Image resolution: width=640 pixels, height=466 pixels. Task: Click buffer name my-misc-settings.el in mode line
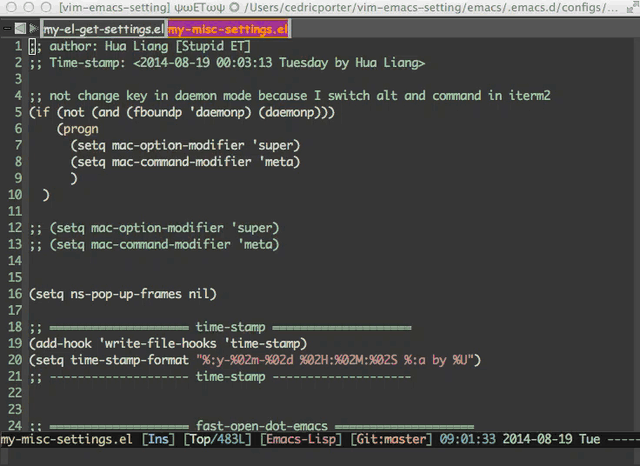click(x=67, y=439)
